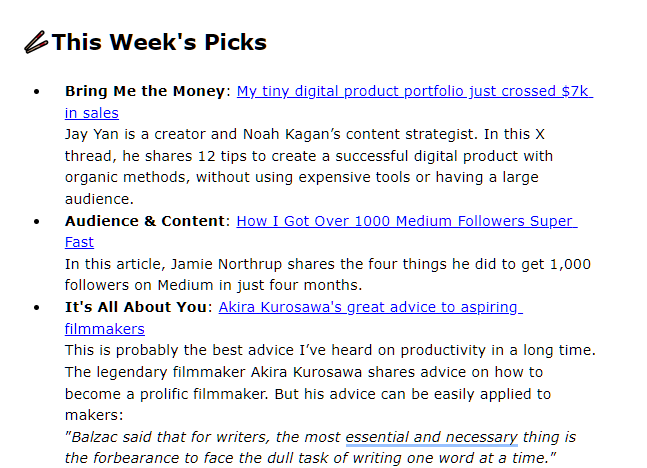Click the bullet before "Bring Me the Money"
Viewport: 647px width, 468px height.
coord(37,92)
